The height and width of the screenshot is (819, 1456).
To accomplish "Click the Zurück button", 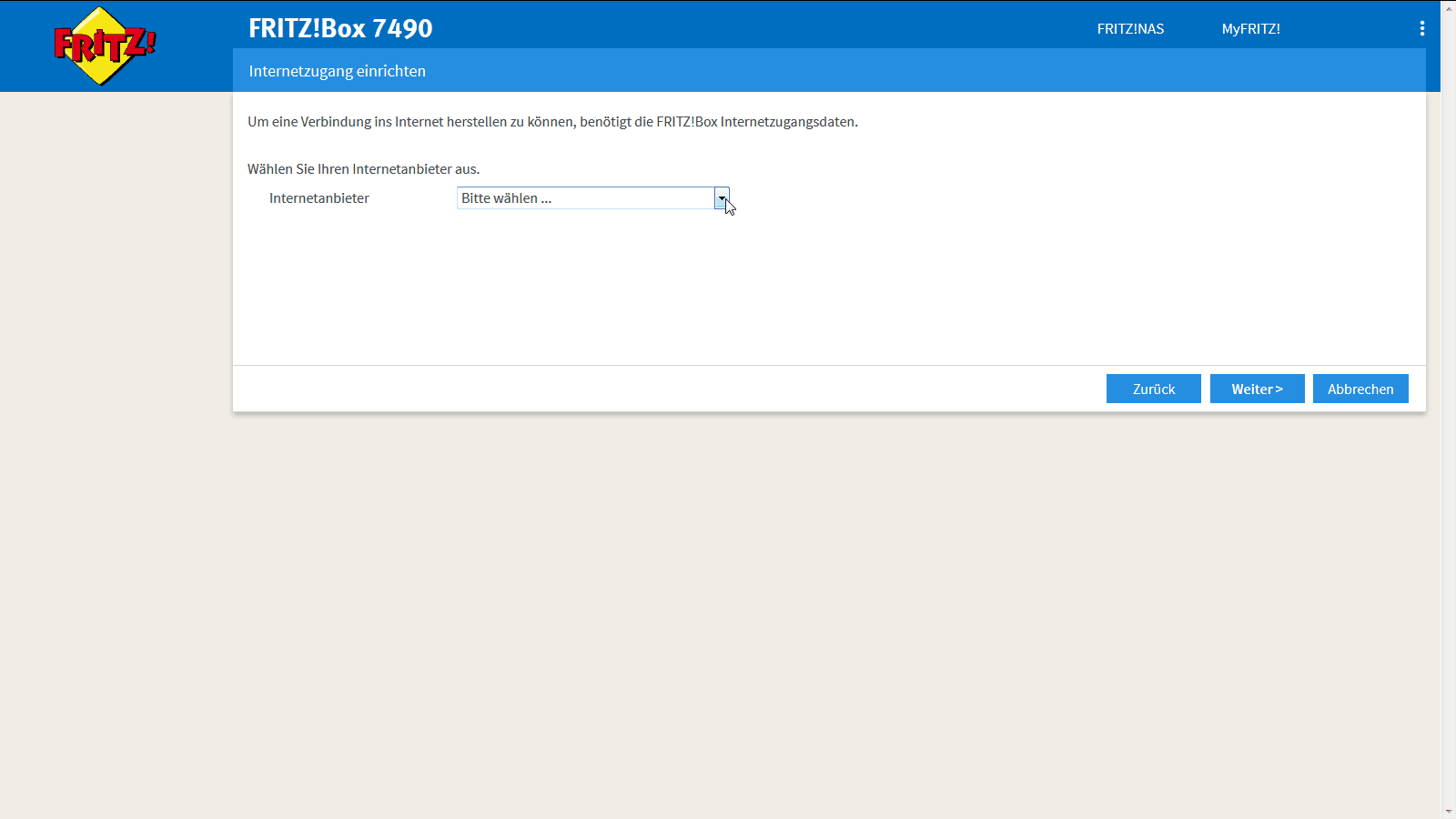I will (x=1154, y=389).
